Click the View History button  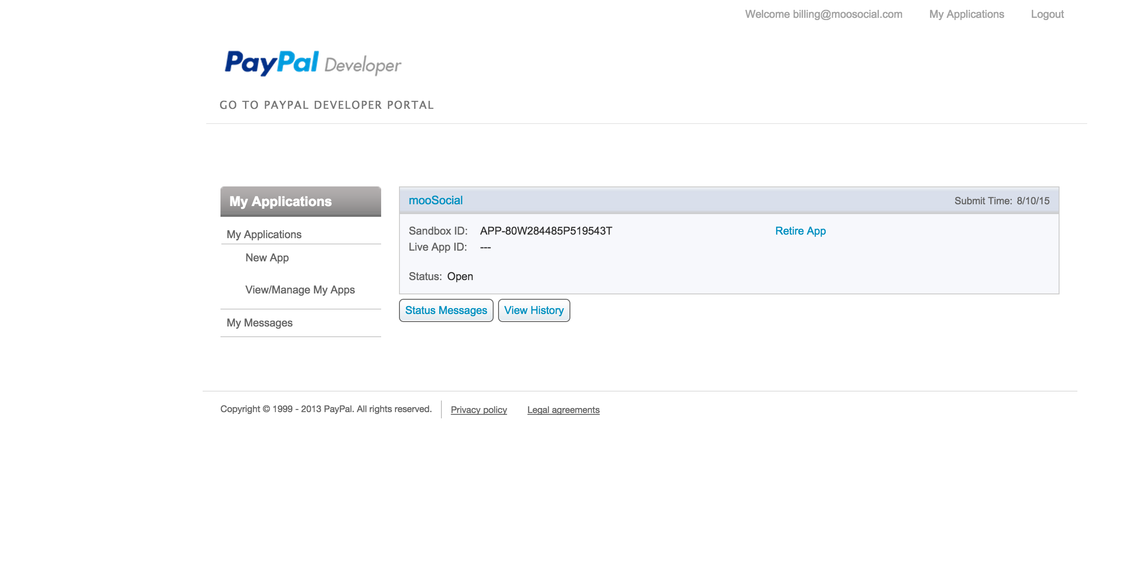coord(534,311)
